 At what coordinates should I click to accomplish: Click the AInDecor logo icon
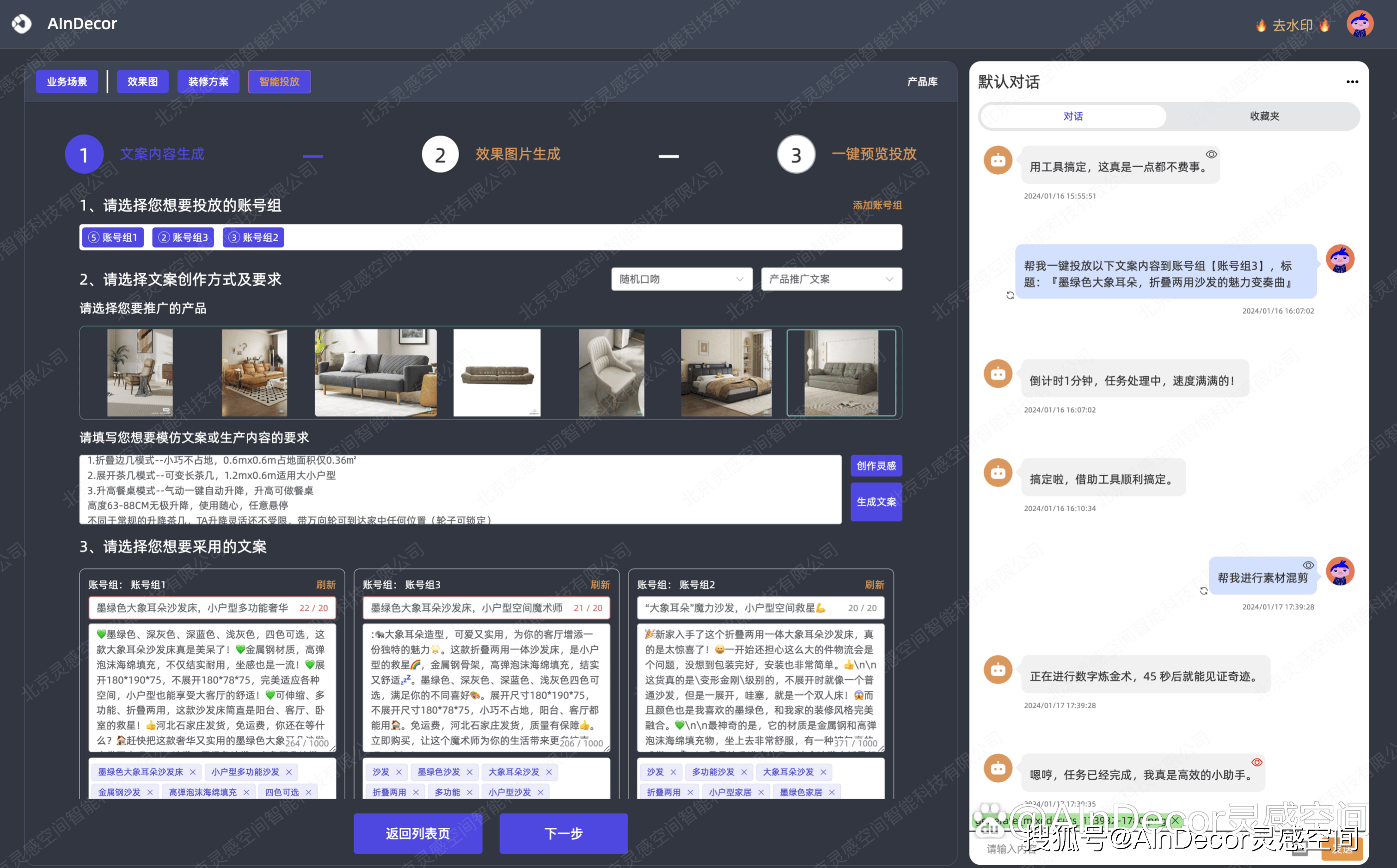coord(22,24)
